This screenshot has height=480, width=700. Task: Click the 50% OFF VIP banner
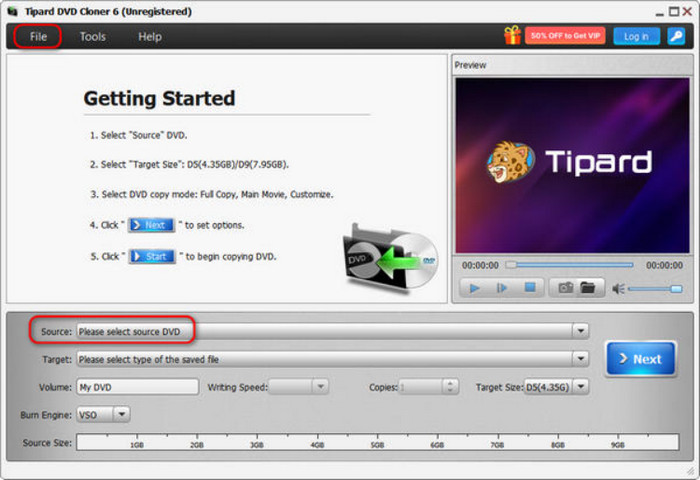(565, 36)
